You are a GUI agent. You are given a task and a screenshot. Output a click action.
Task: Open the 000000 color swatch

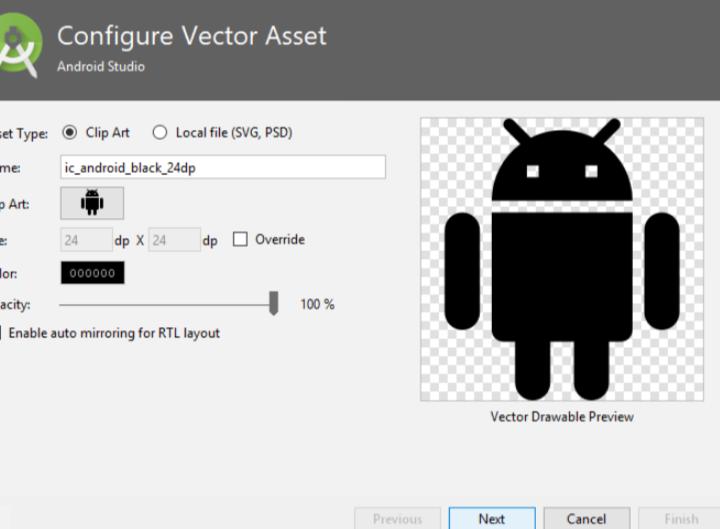click(x=92, y=273)
